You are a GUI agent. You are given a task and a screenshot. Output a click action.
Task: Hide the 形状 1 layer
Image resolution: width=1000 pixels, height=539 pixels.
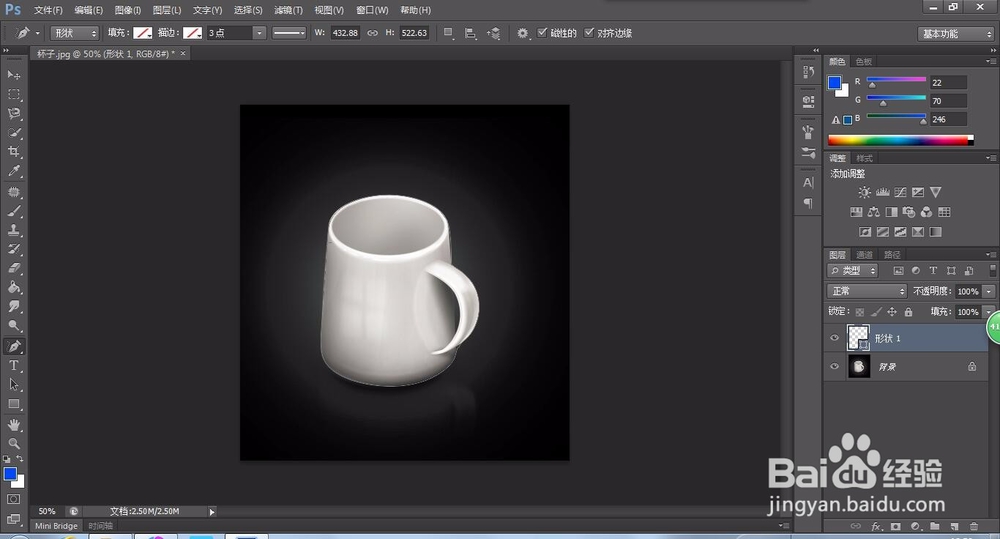click(x=834, y=338)
